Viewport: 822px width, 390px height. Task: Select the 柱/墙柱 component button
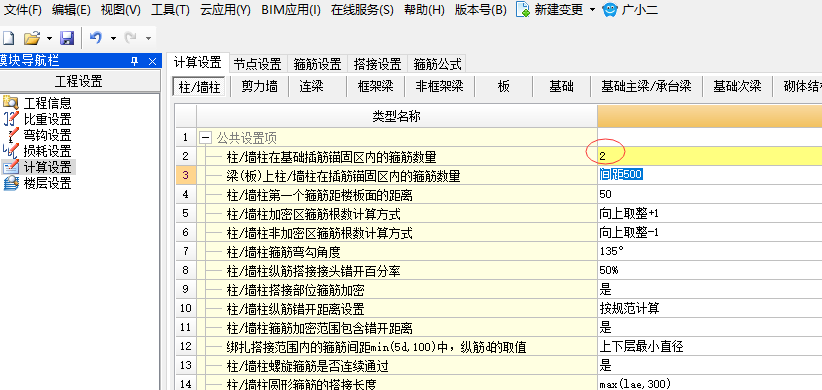[x=200, y=86]
